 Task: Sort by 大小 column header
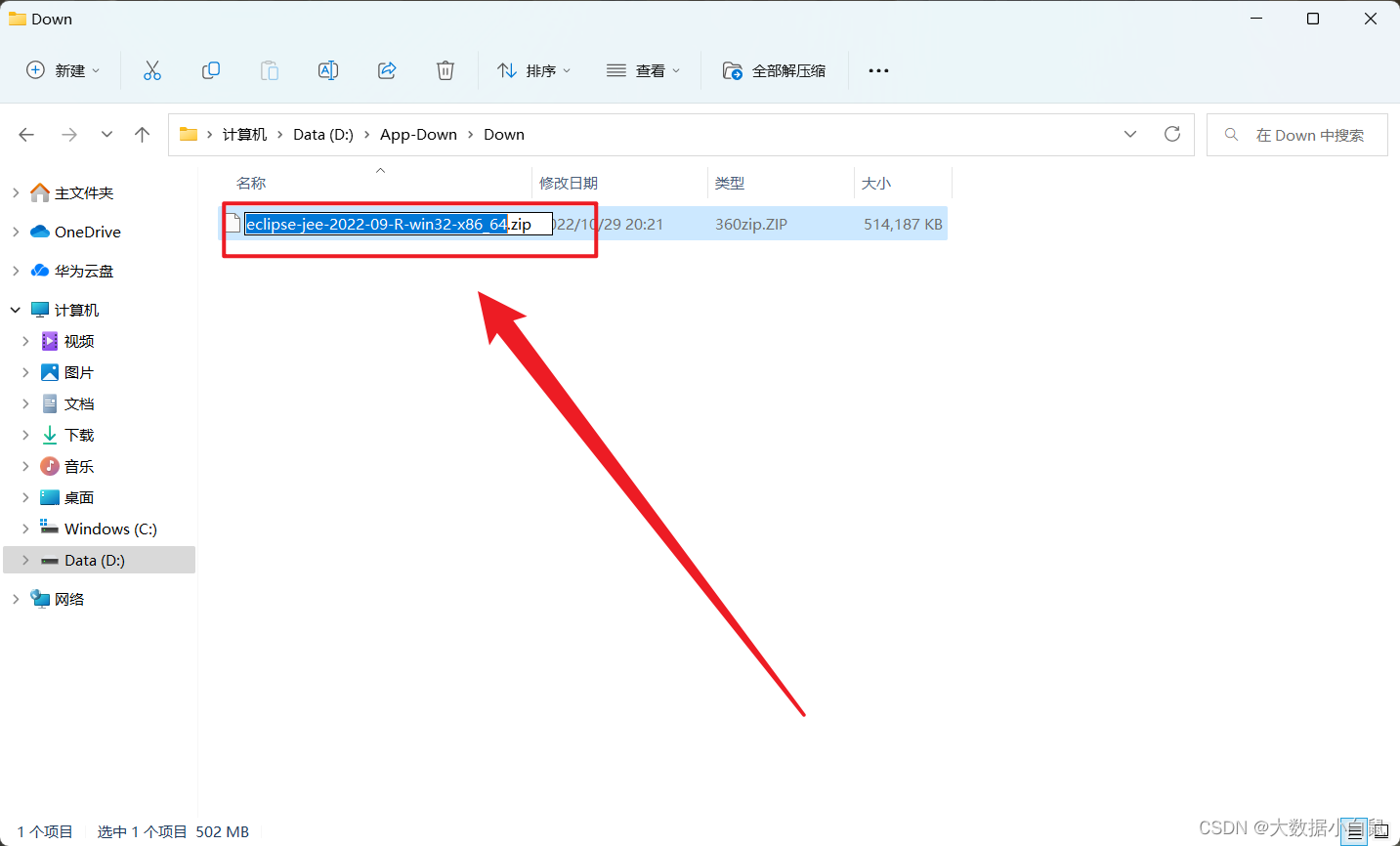(876, 183)
